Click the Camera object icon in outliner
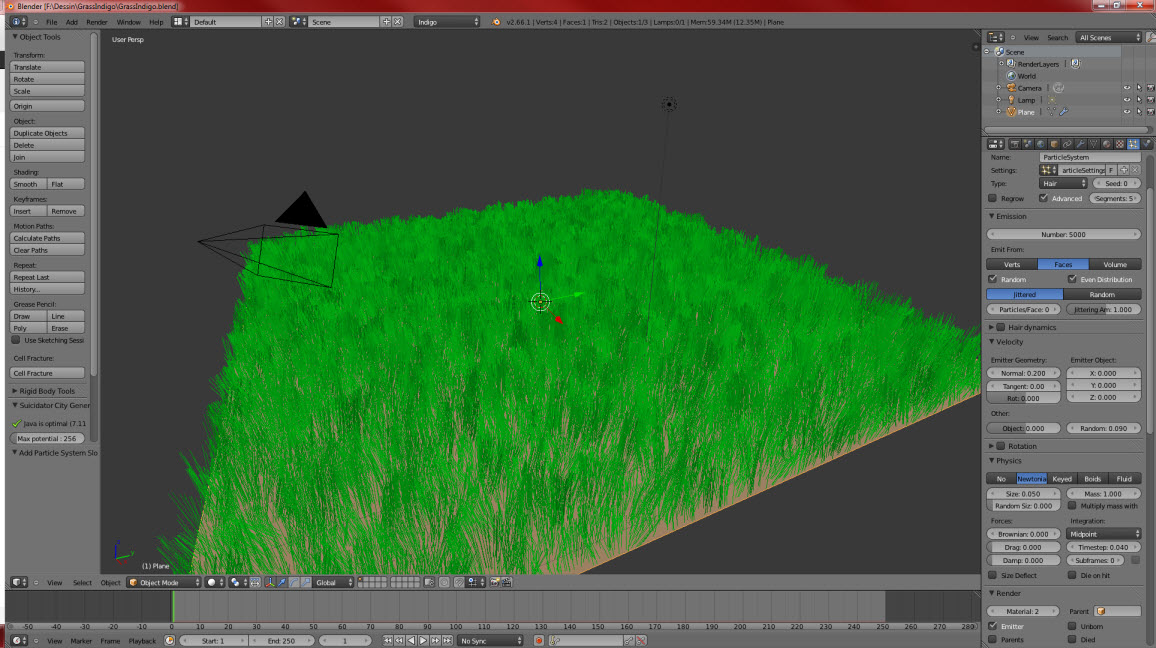Screen dimensions: 1156x648 [x=1010, y=88]
